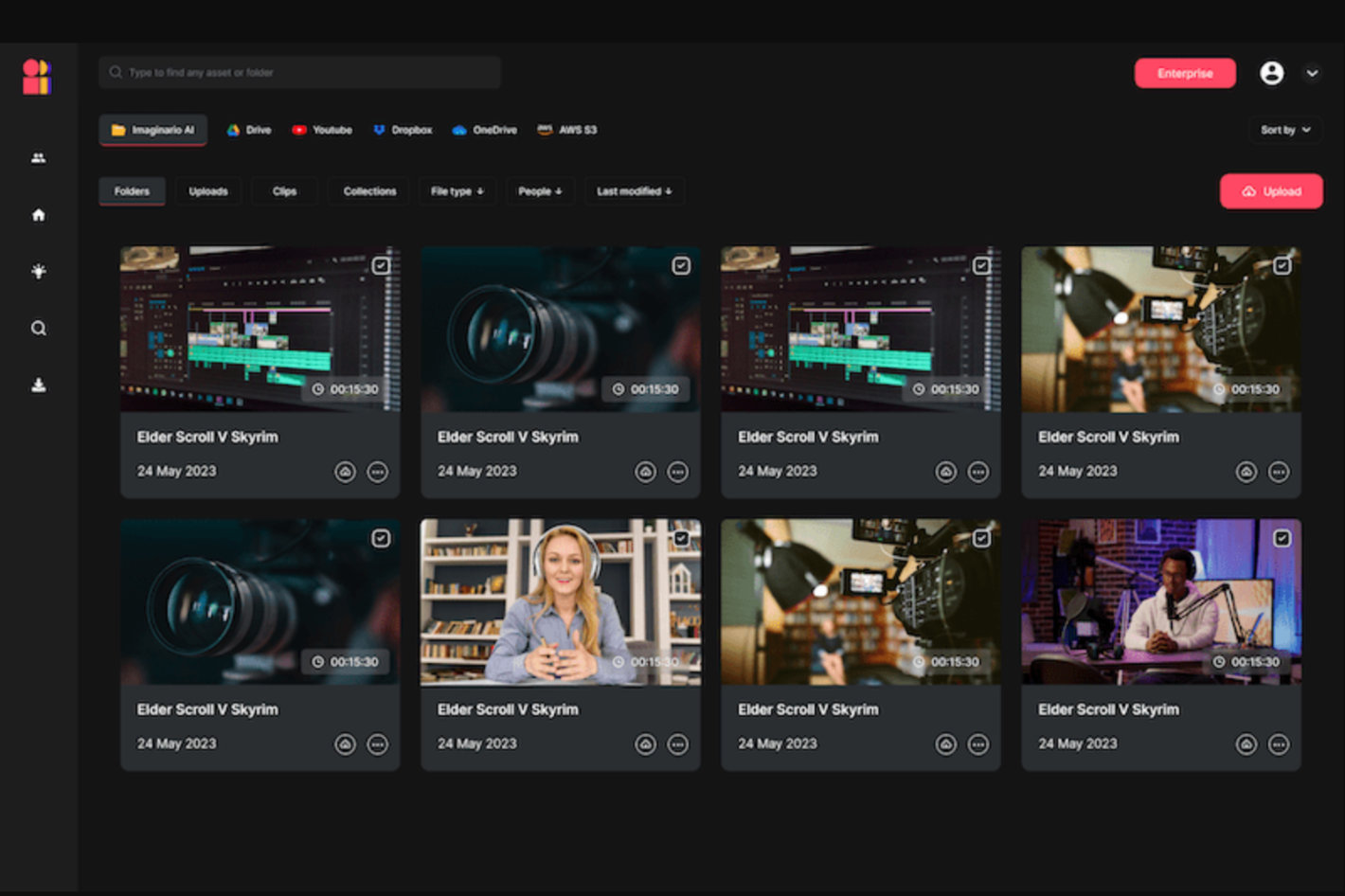Click the Enterprise button
This screenshot has width=1345, height=896.
(1185, 73)
